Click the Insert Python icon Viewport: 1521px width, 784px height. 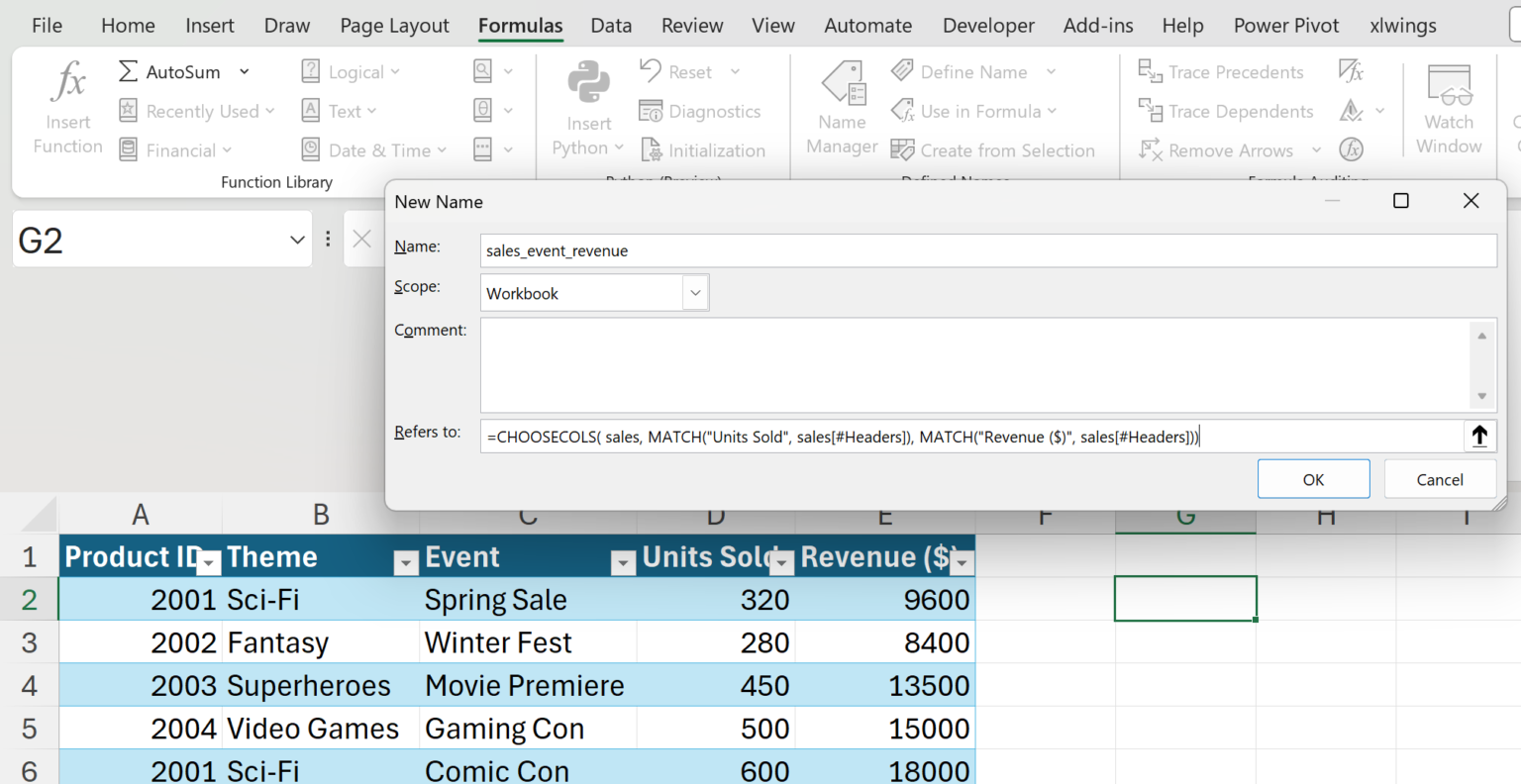point(588,83)
